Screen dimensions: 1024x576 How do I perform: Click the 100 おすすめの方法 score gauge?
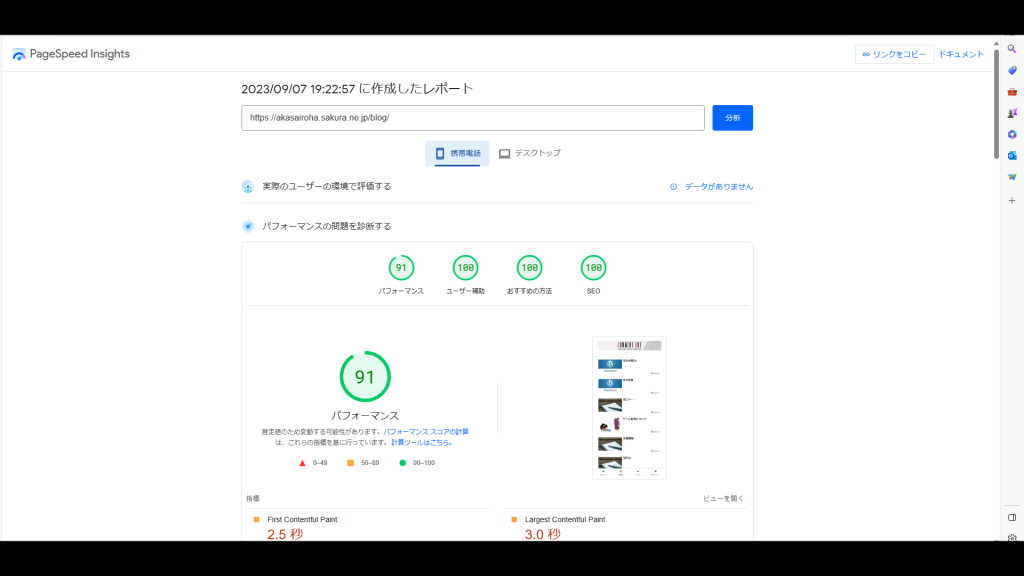pos(529,268)
